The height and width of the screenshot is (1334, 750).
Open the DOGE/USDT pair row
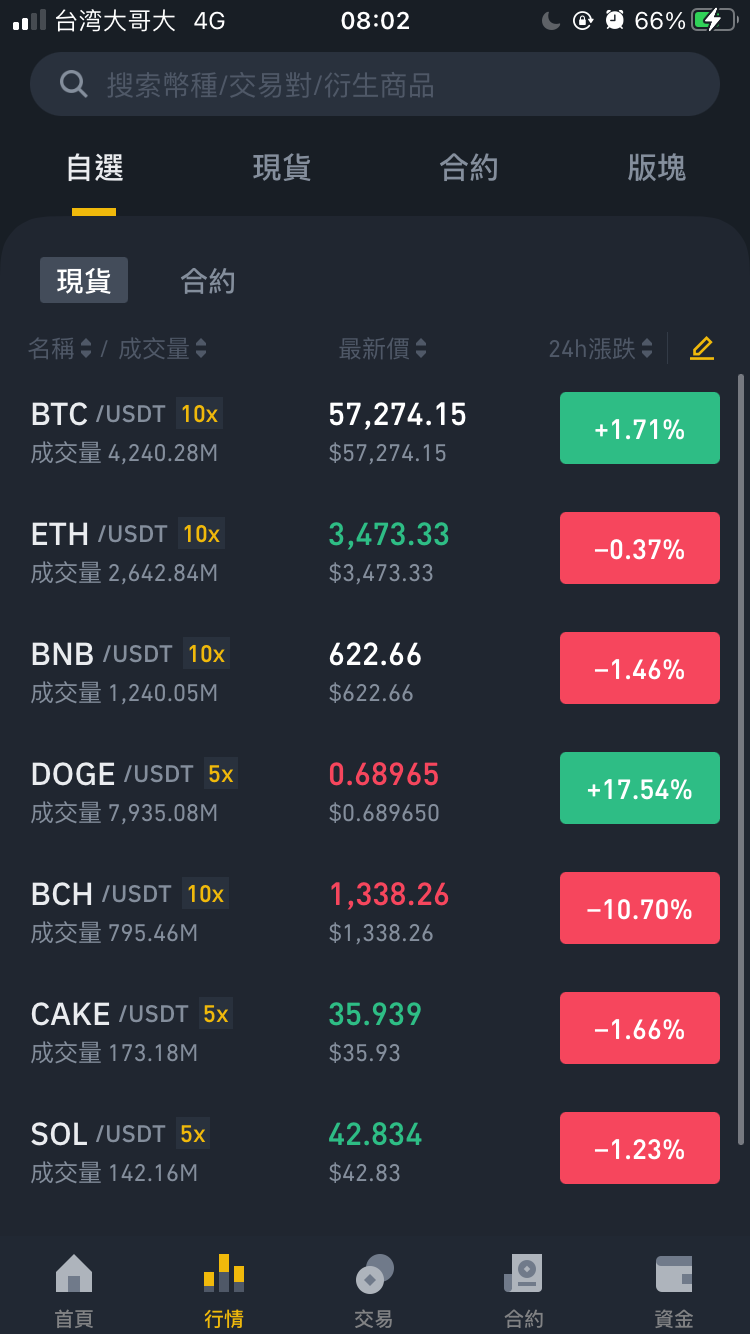[x=375, y=789]
